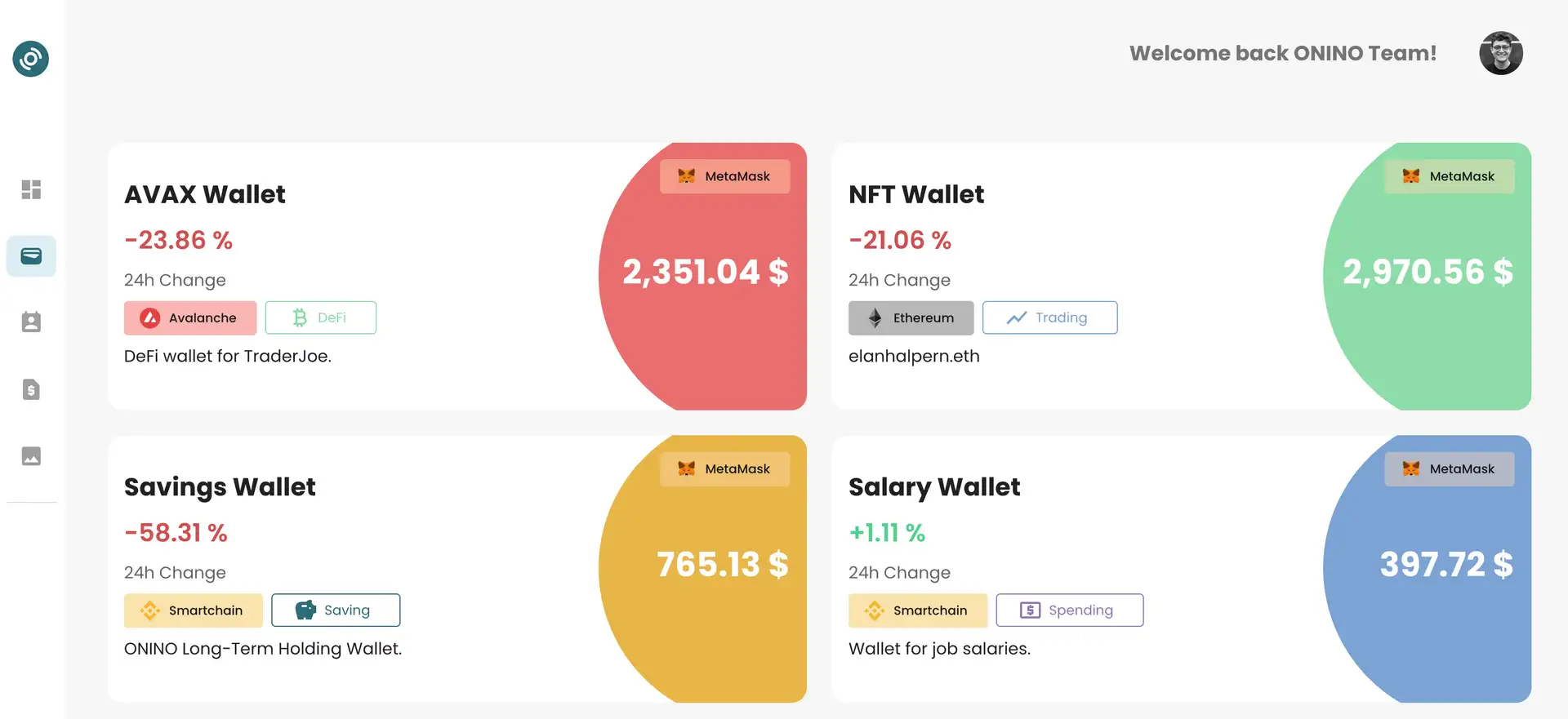1568x719 pixels.
Task: Click the blue 397.72 $ balance area
Action: point(1445,565)
